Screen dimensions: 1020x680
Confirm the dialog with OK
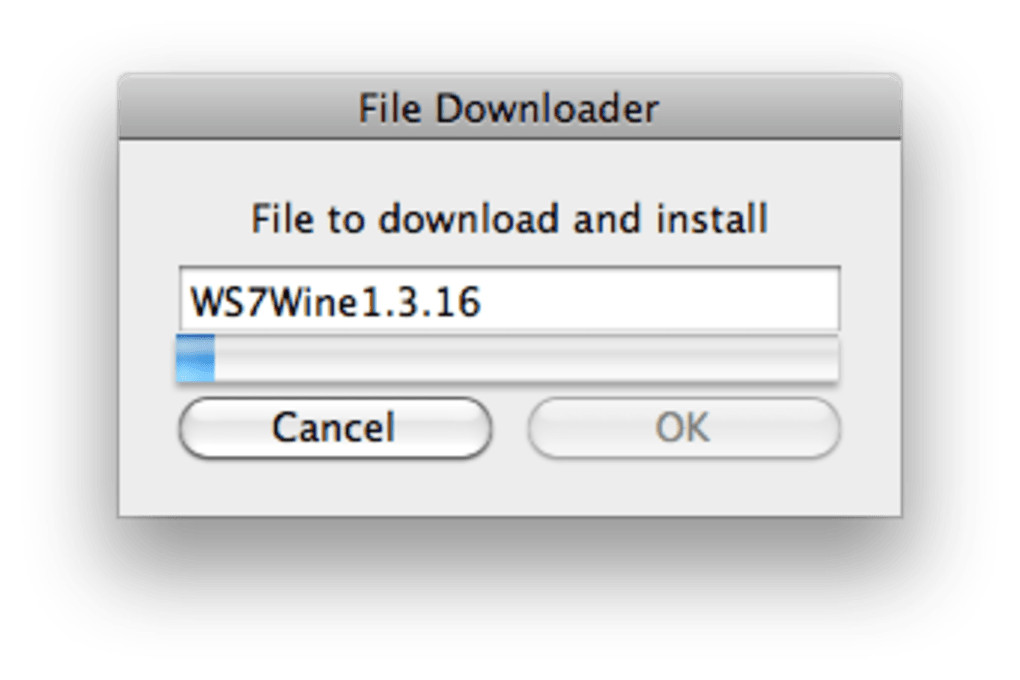[683, 428]
